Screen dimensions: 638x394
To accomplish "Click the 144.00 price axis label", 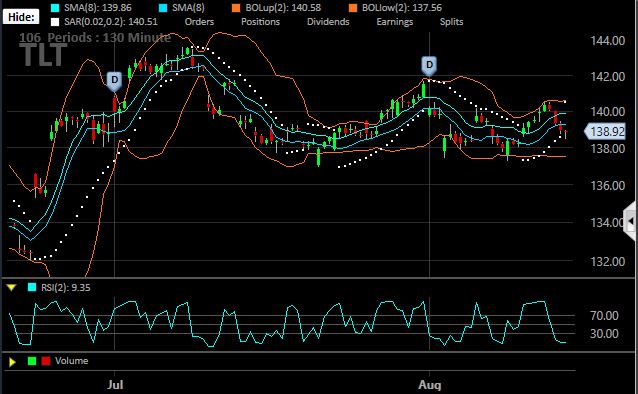I will coord(607,41).
